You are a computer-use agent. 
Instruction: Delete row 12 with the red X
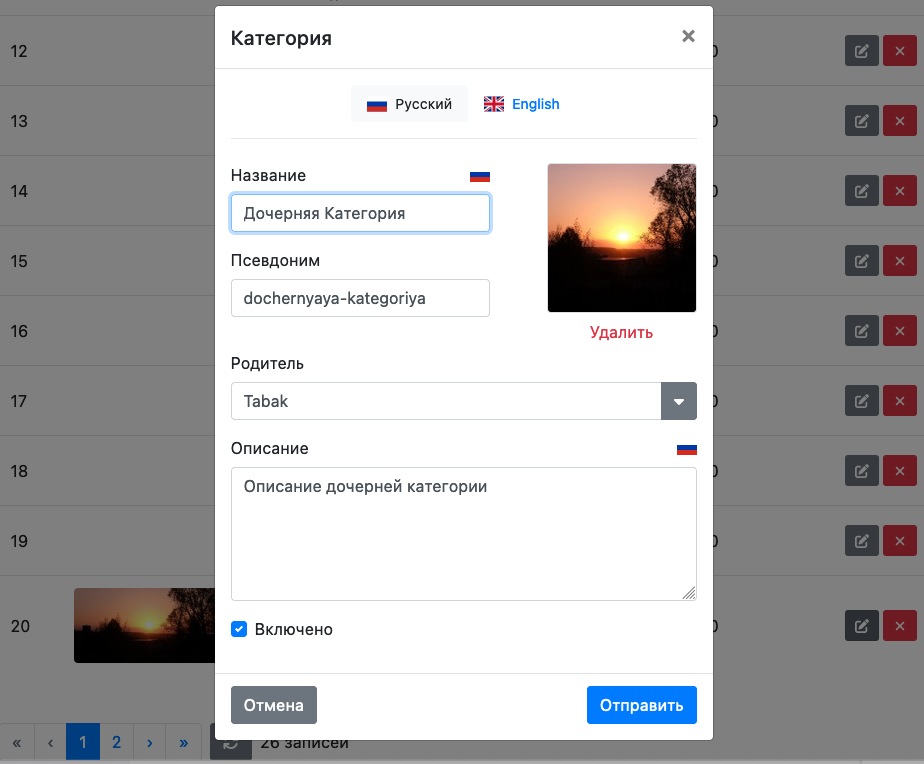tap(899, 51)
